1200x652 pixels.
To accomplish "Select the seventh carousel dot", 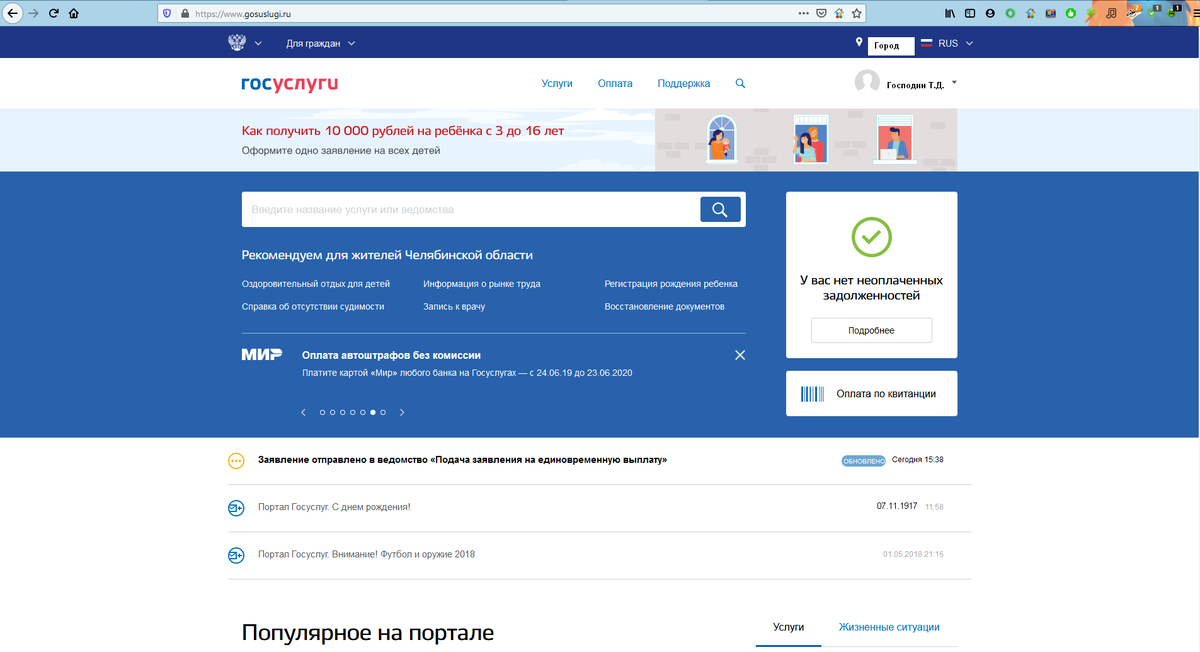I will (x=383, y=412).
